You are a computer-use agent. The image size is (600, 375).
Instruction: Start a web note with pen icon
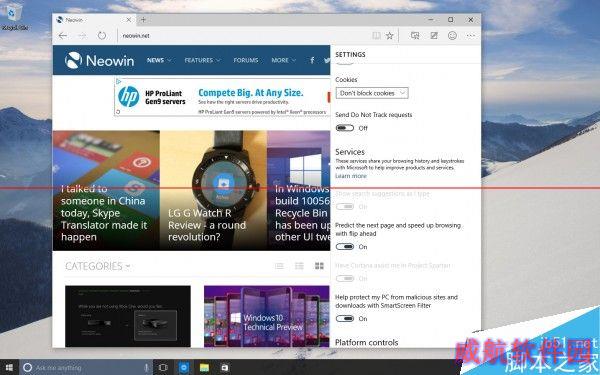click(x=434, y=36)
